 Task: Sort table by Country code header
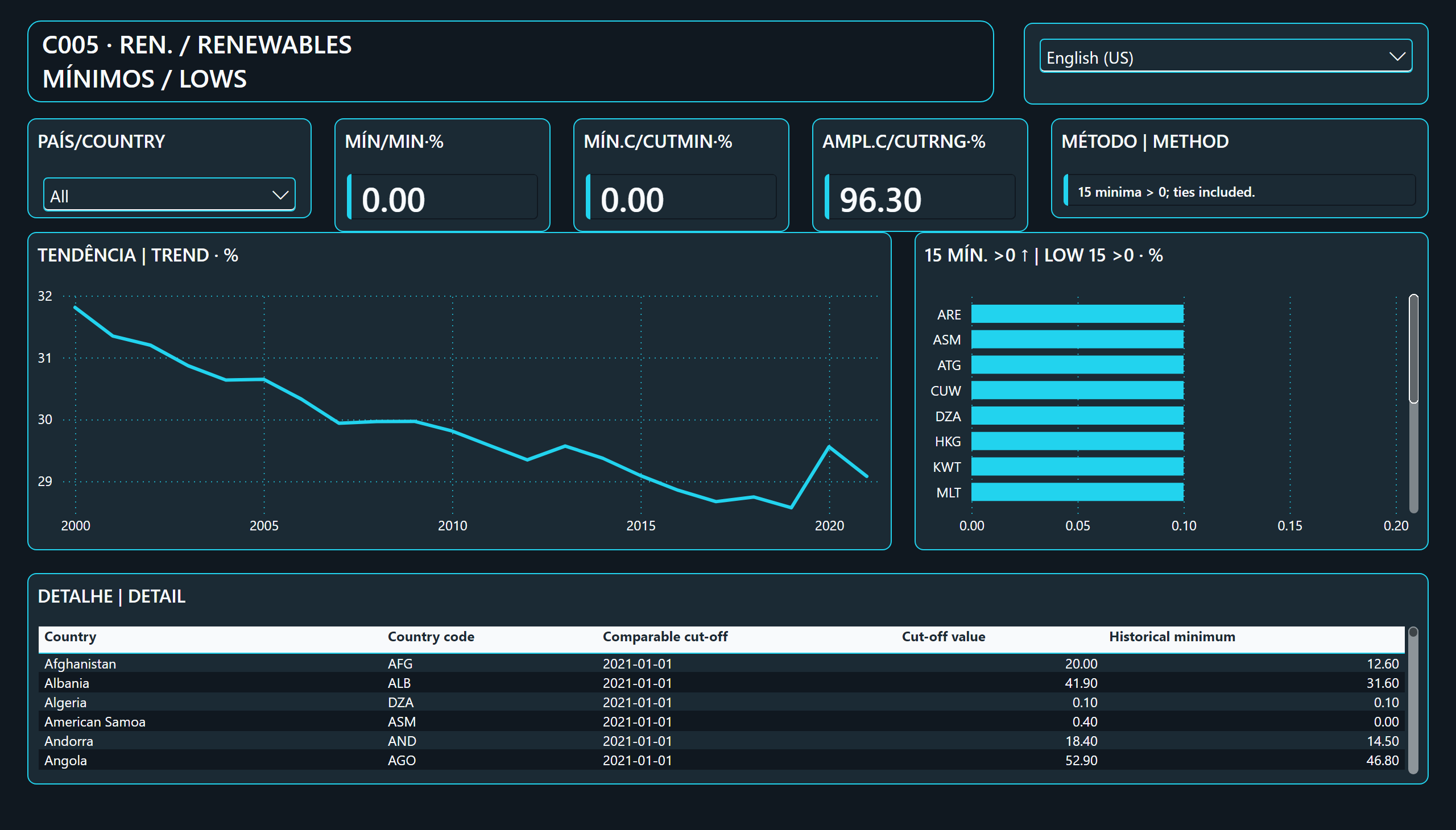pos(431,637)
